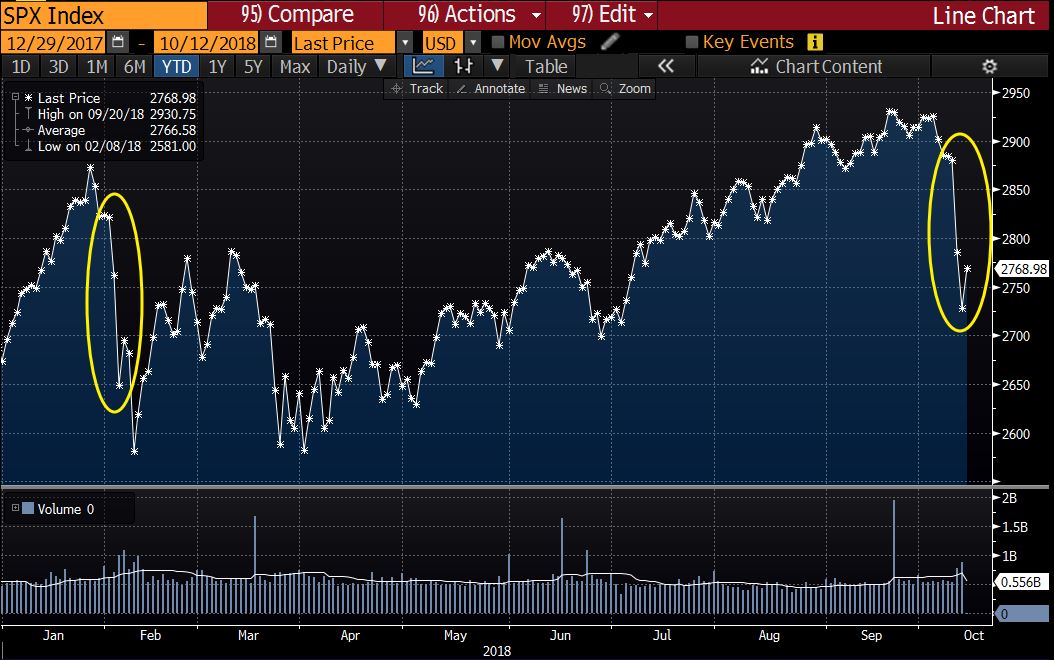Select the line chart type icon
This screenshot has width=1054, height=660.
click(424, 66)
